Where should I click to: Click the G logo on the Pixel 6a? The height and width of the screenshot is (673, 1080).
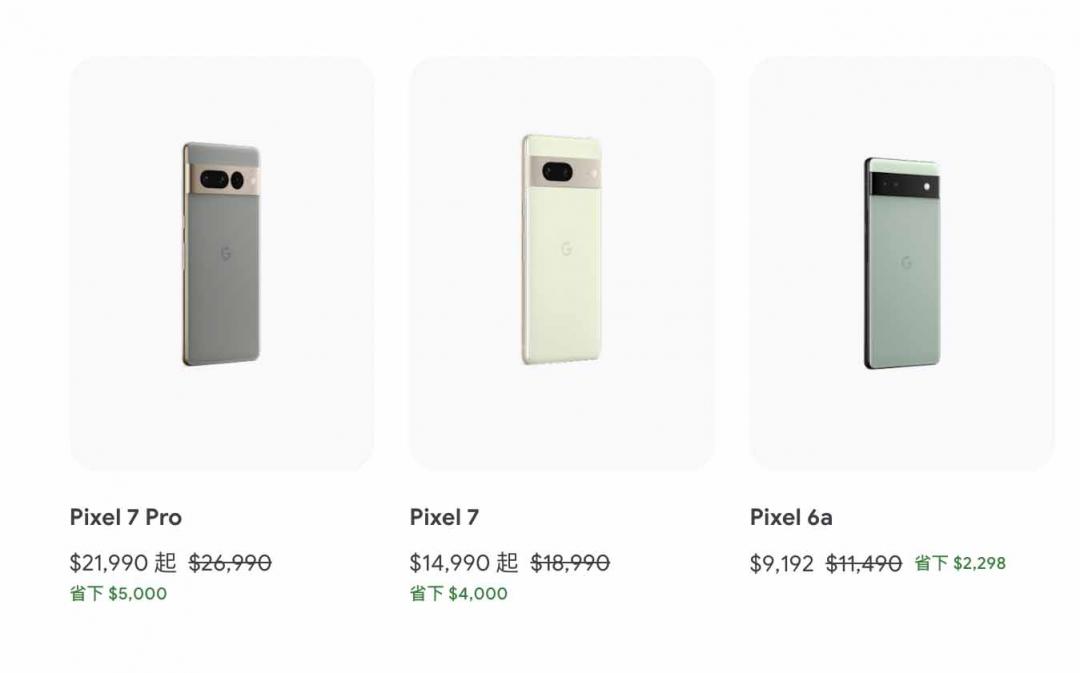906,263
